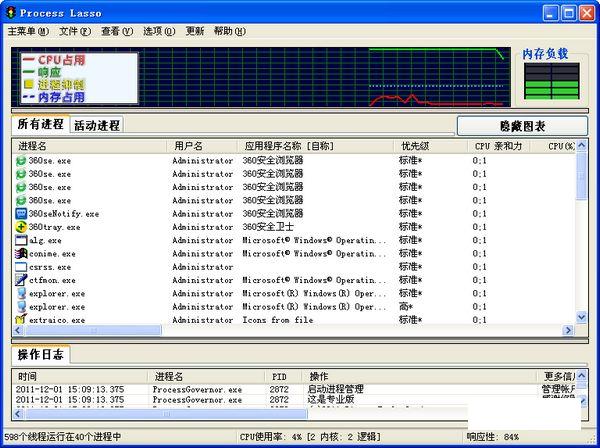
Task: Select the conime.exe icon in list
Action: pos(21,254)
